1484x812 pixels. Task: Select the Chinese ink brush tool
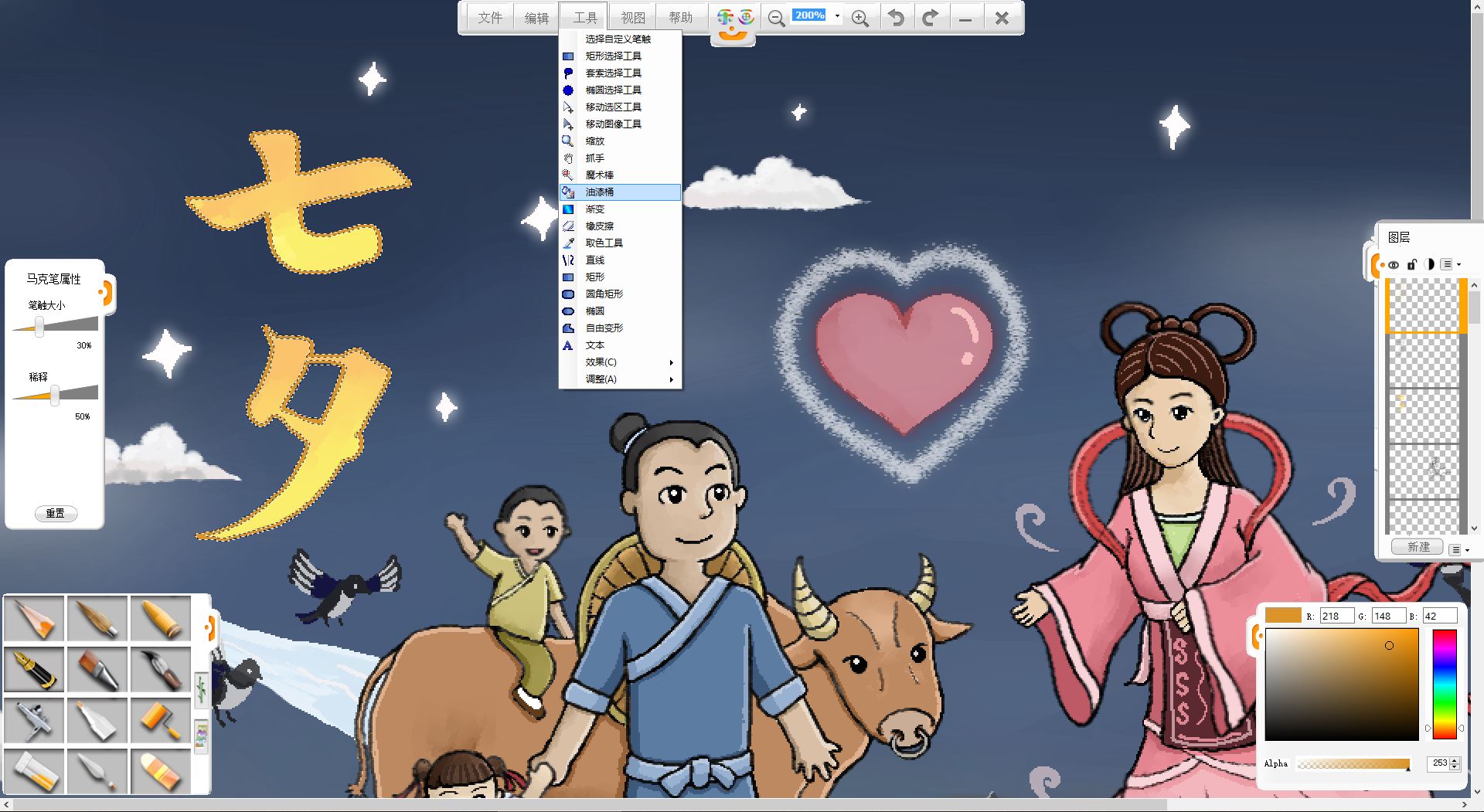pos(161,669)
